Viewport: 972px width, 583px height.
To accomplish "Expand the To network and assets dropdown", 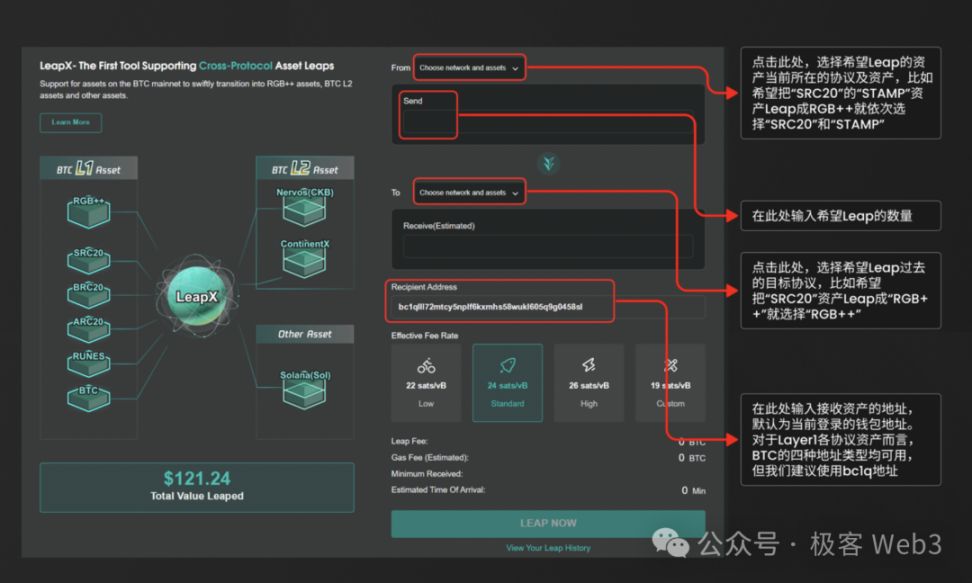I will click(x=469, y=192).
